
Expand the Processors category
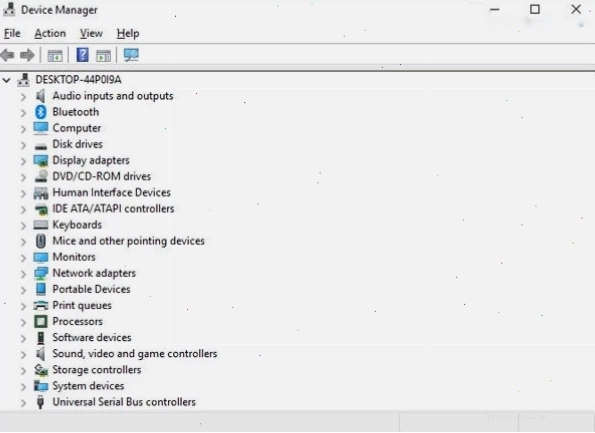(x=24, y=323)
